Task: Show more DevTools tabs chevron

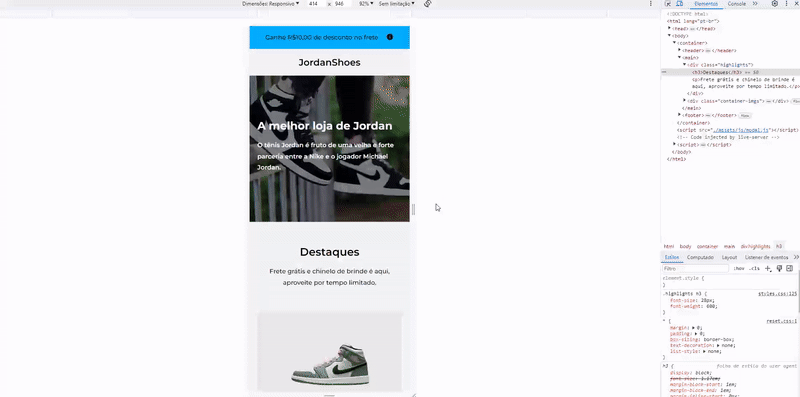Action: point(755,4)
